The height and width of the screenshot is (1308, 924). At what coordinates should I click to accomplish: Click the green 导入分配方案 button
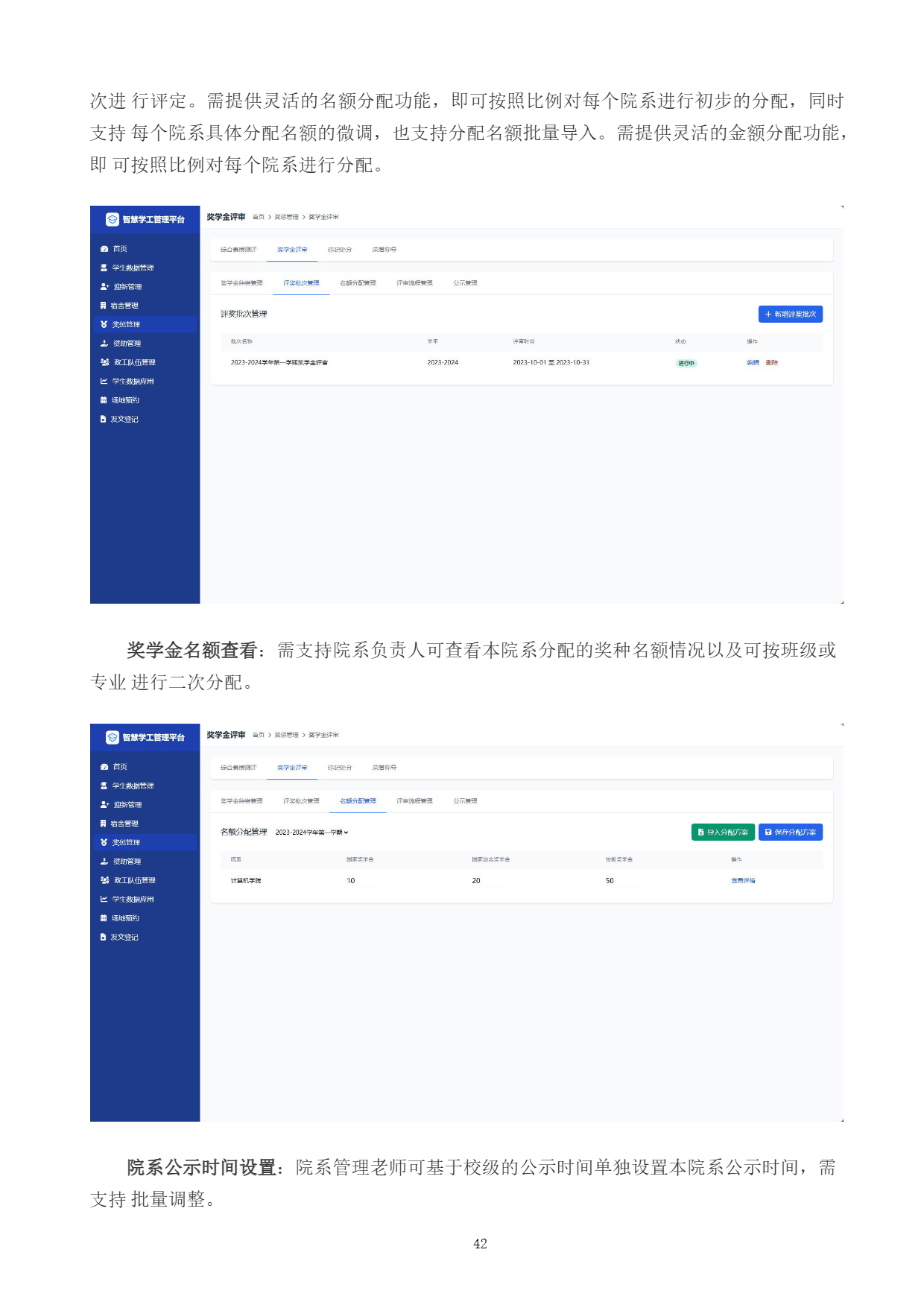pos(724,832)
